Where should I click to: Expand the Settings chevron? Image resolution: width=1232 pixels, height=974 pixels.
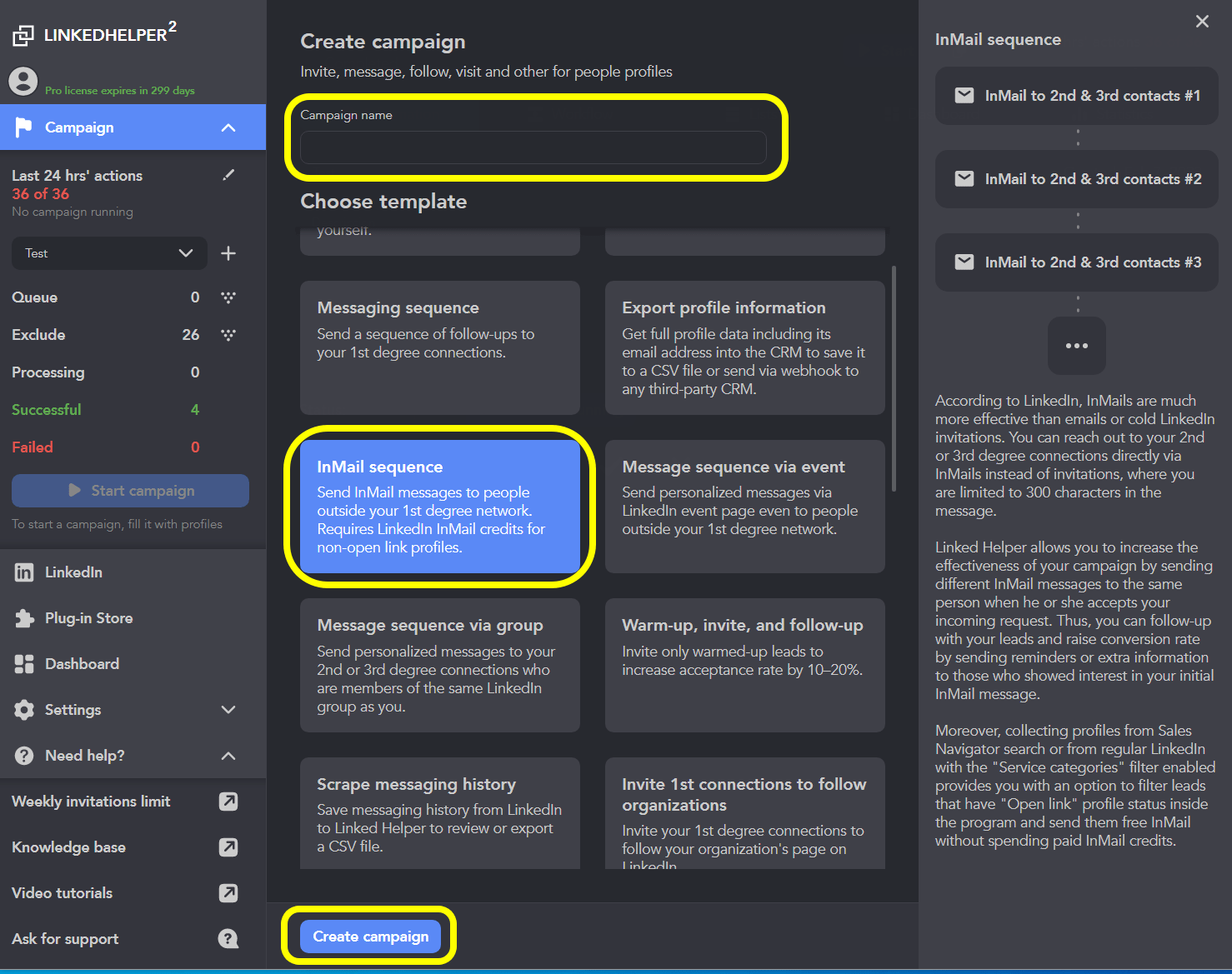click(228, 709)
